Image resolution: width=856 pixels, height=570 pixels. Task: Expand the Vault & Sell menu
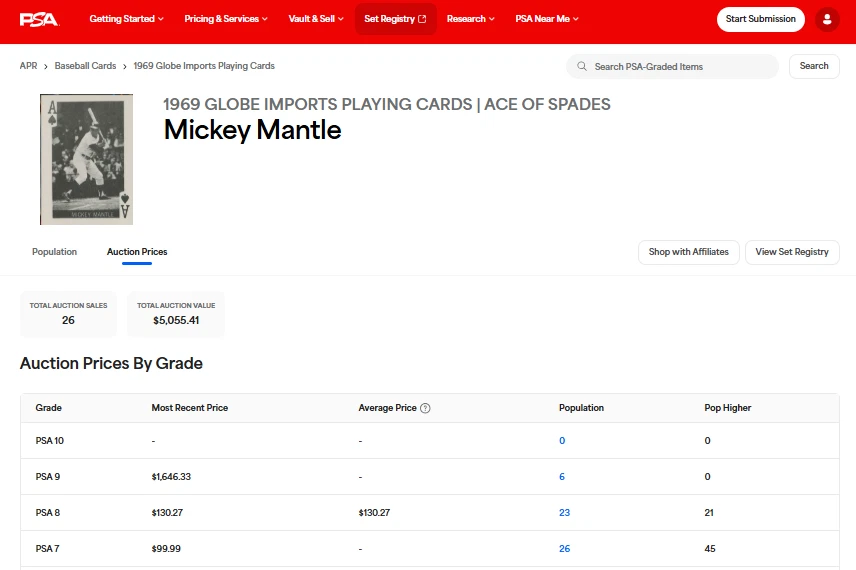316,19
